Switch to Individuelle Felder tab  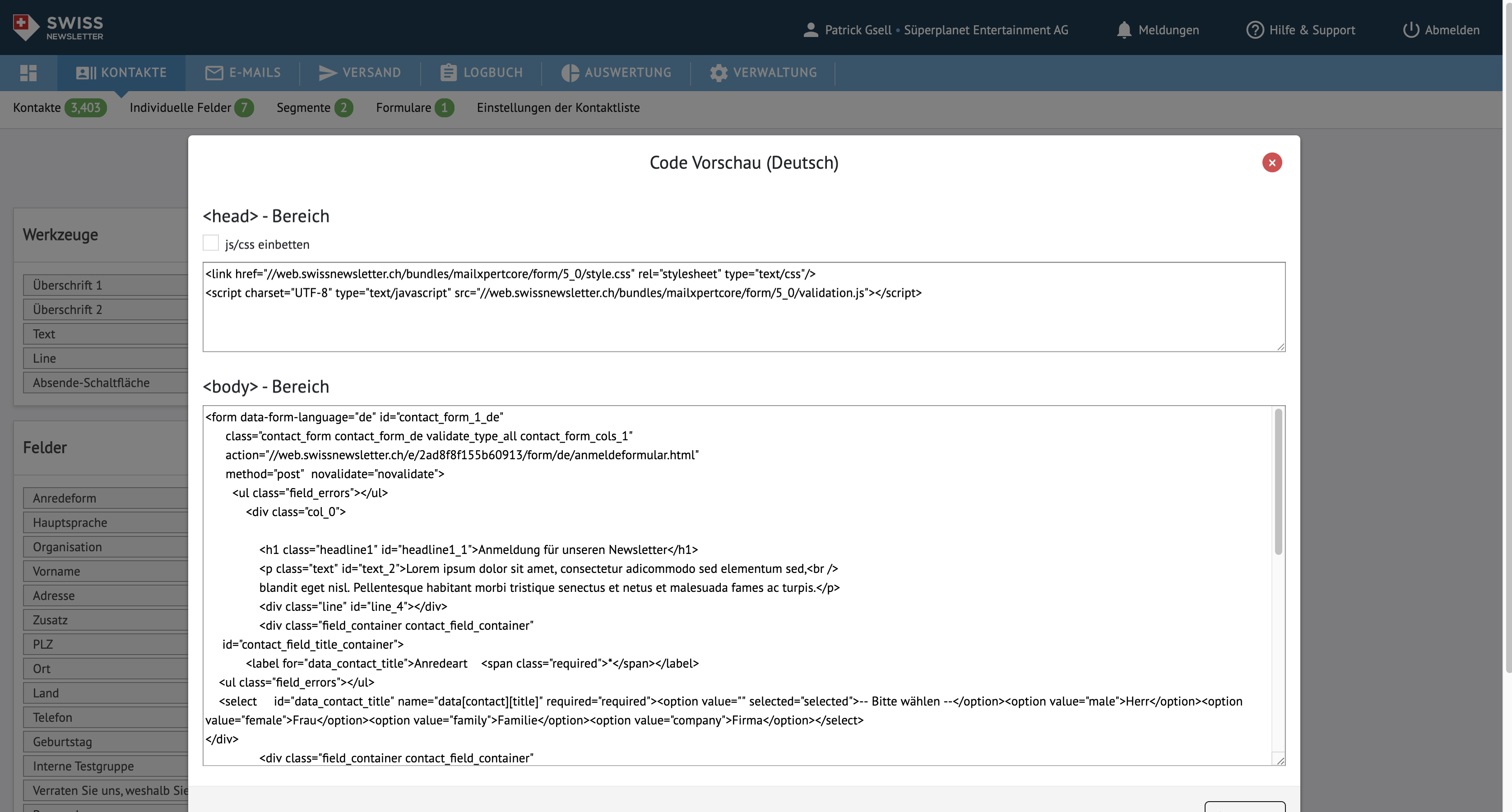pos(180,108)
